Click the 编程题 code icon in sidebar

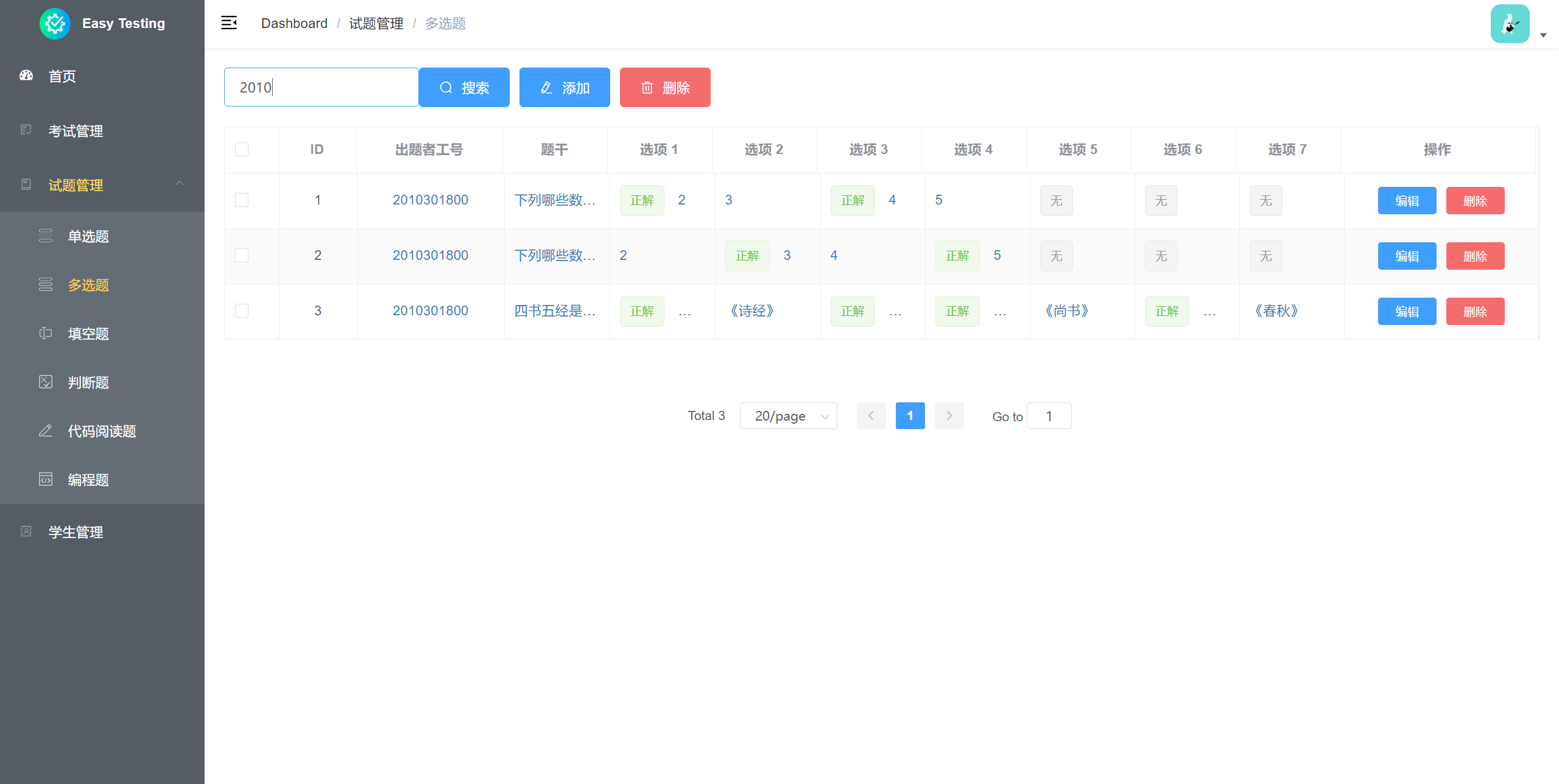(46, 479)
